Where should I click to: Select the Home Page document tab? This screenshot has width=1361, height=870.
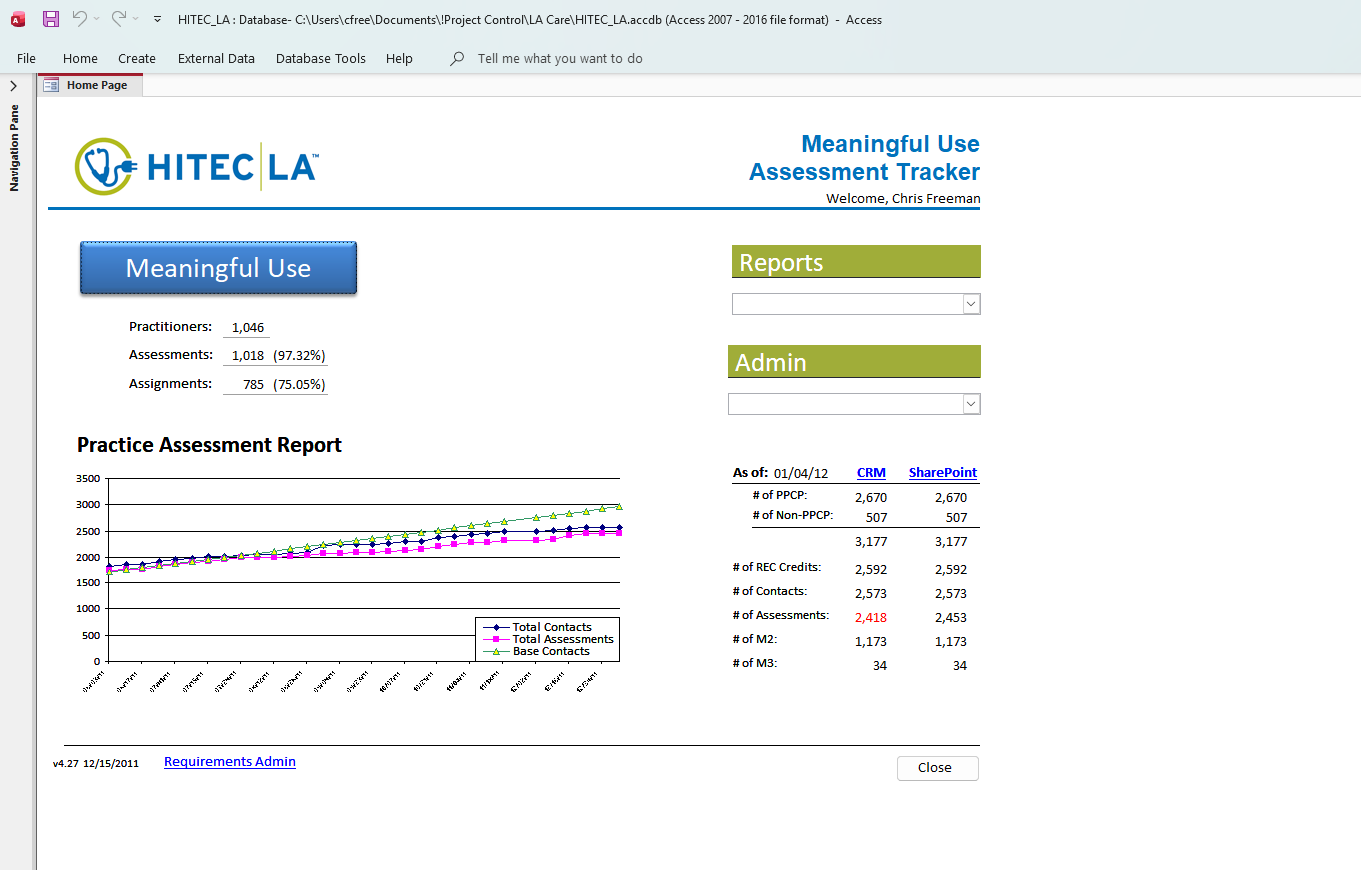tap(90, 86)
